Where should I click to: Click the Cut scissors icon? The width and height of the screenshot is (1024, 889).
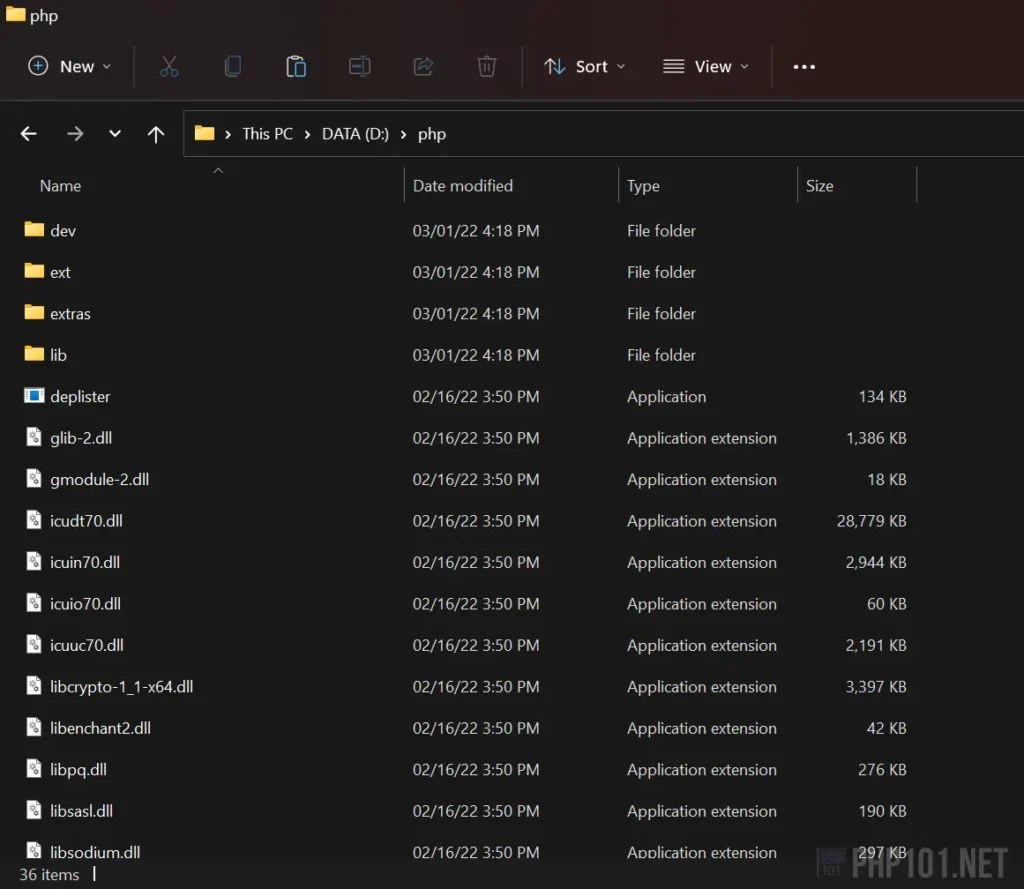coord(169,66)
